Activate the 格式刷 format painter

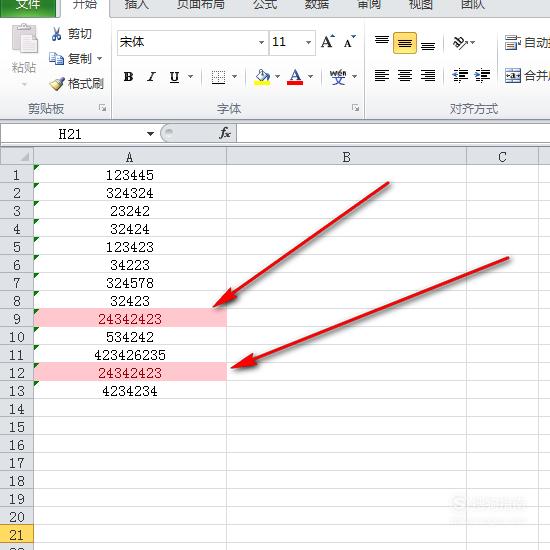coord(77,83)
